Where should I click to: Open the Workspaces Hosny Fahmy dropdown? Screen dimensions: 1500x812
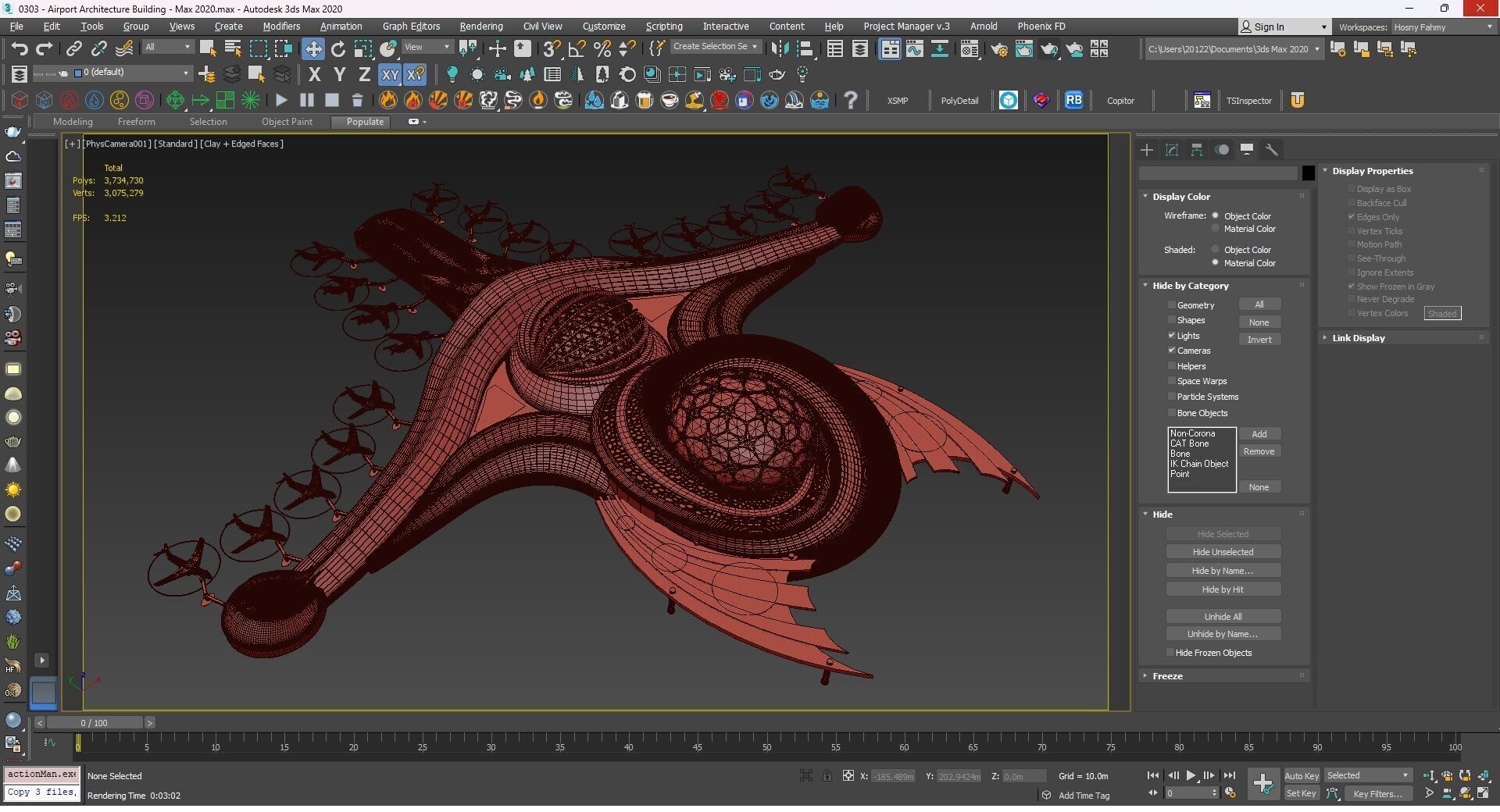1442,27
